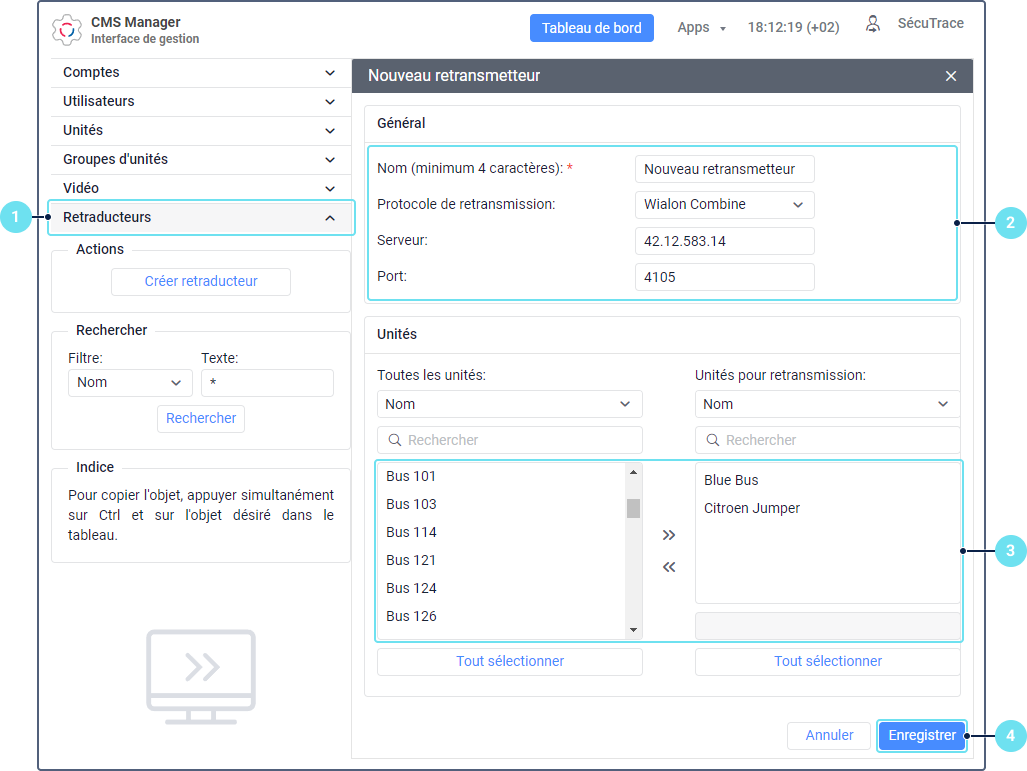Open the Apps dropdown menu
Viewport: 1027px width, 771px height.
[x=701, y=28]
